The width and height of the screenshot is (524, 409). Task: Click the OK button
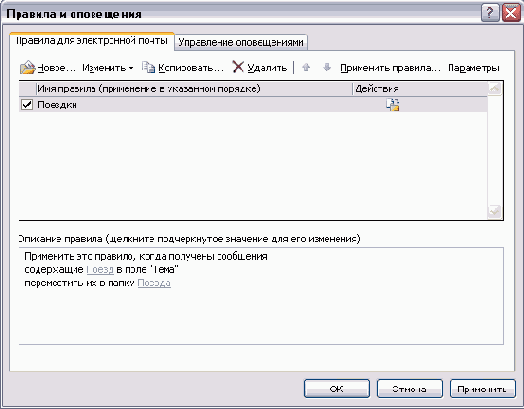coord(337,389)
